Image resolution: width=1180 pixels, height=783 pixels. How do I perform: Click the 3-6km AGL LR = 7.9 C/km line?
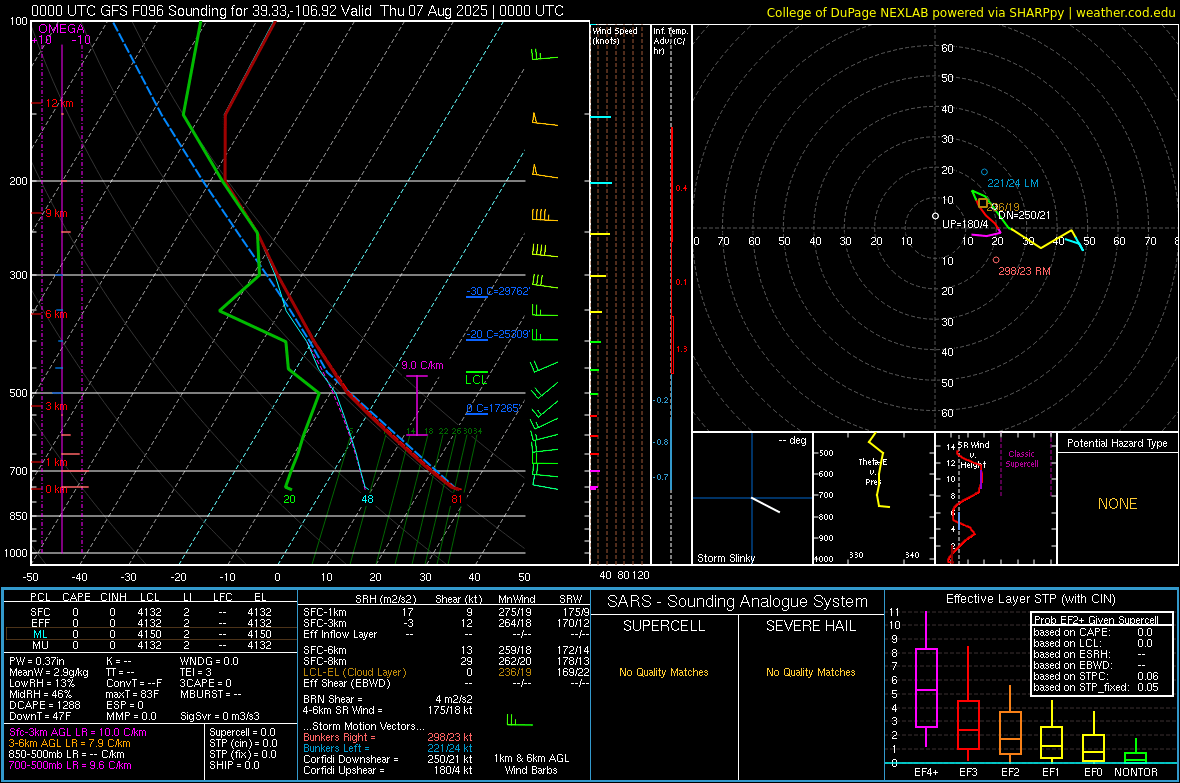[x=69, y=742]
